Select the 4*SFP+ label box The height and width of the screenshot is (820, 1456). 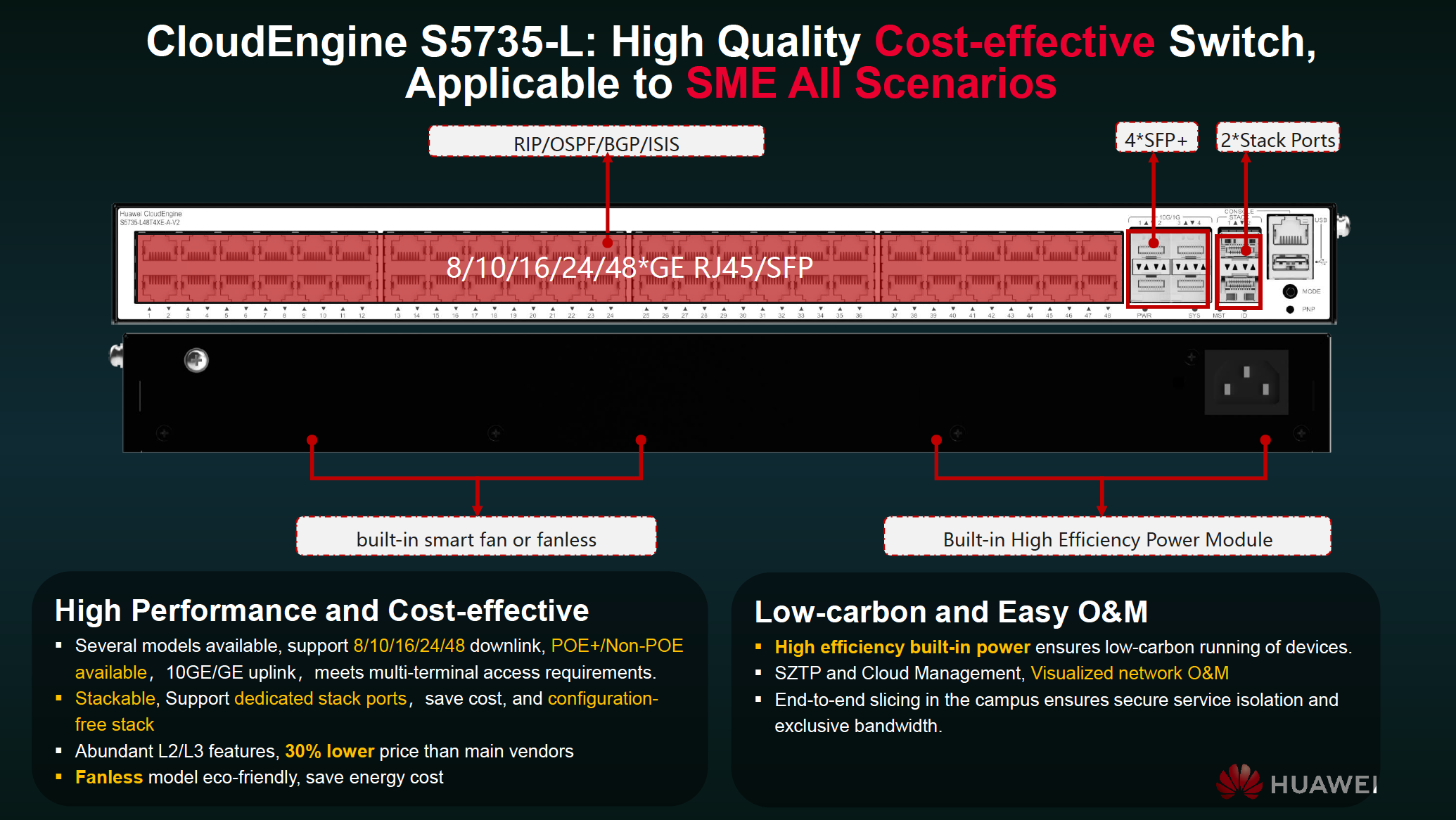click(1156, 138)
